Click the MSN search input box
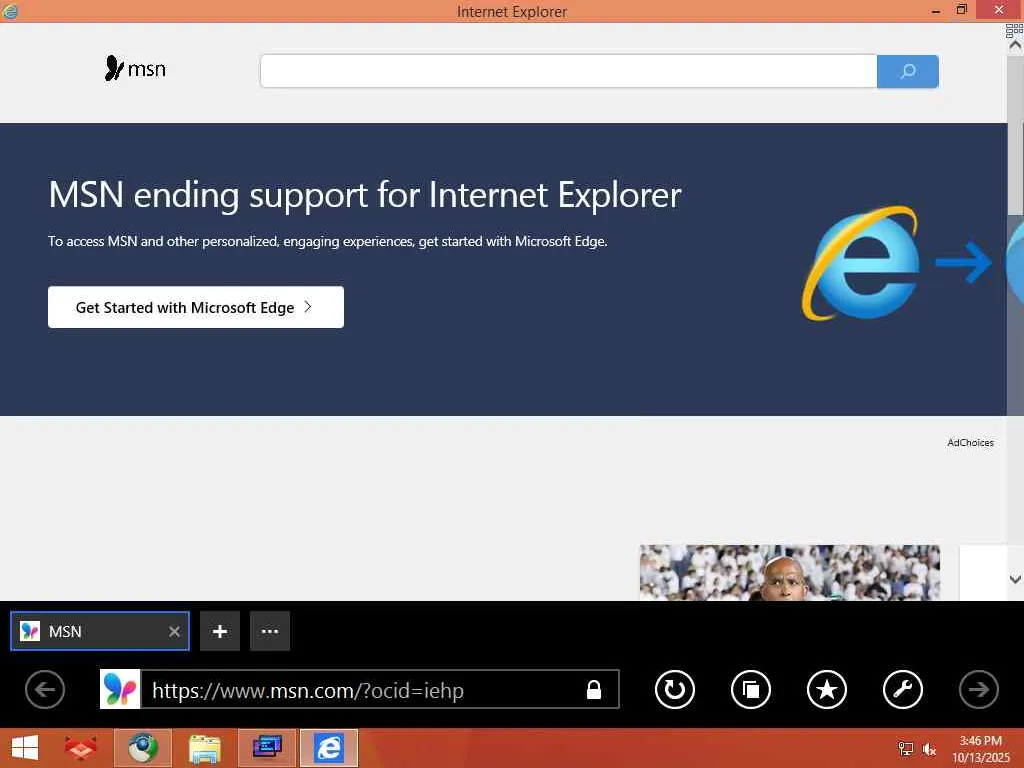Screen dimensions: 1024x768 tap(568, 71)
